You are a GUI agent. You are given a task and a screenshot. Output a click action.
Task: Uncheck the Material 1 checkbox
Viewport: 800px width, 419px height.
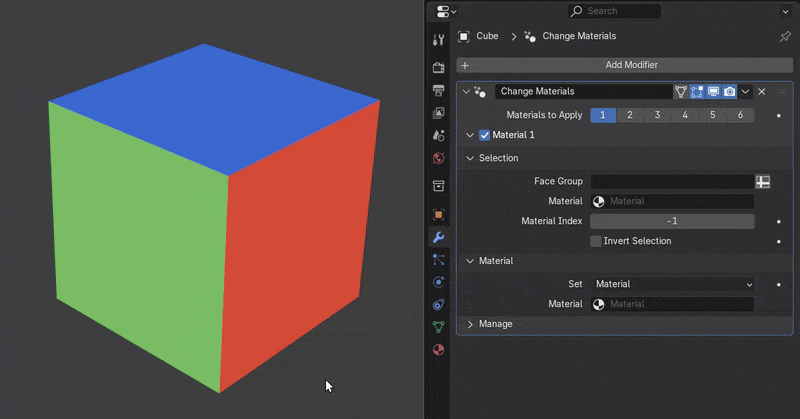coord(485,135)
